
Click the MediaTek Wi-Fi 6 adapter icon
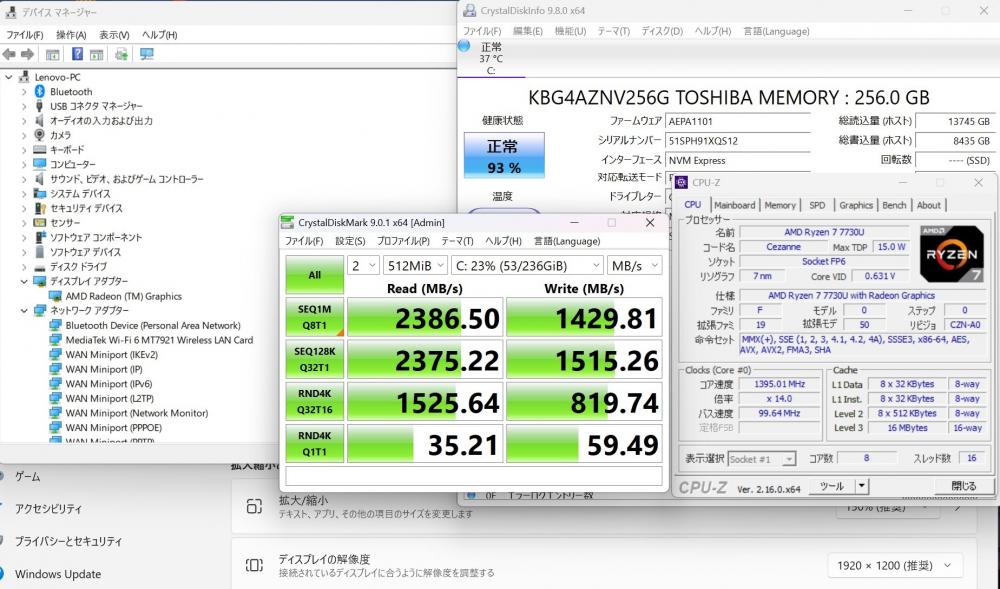click(x=55, y=340)
